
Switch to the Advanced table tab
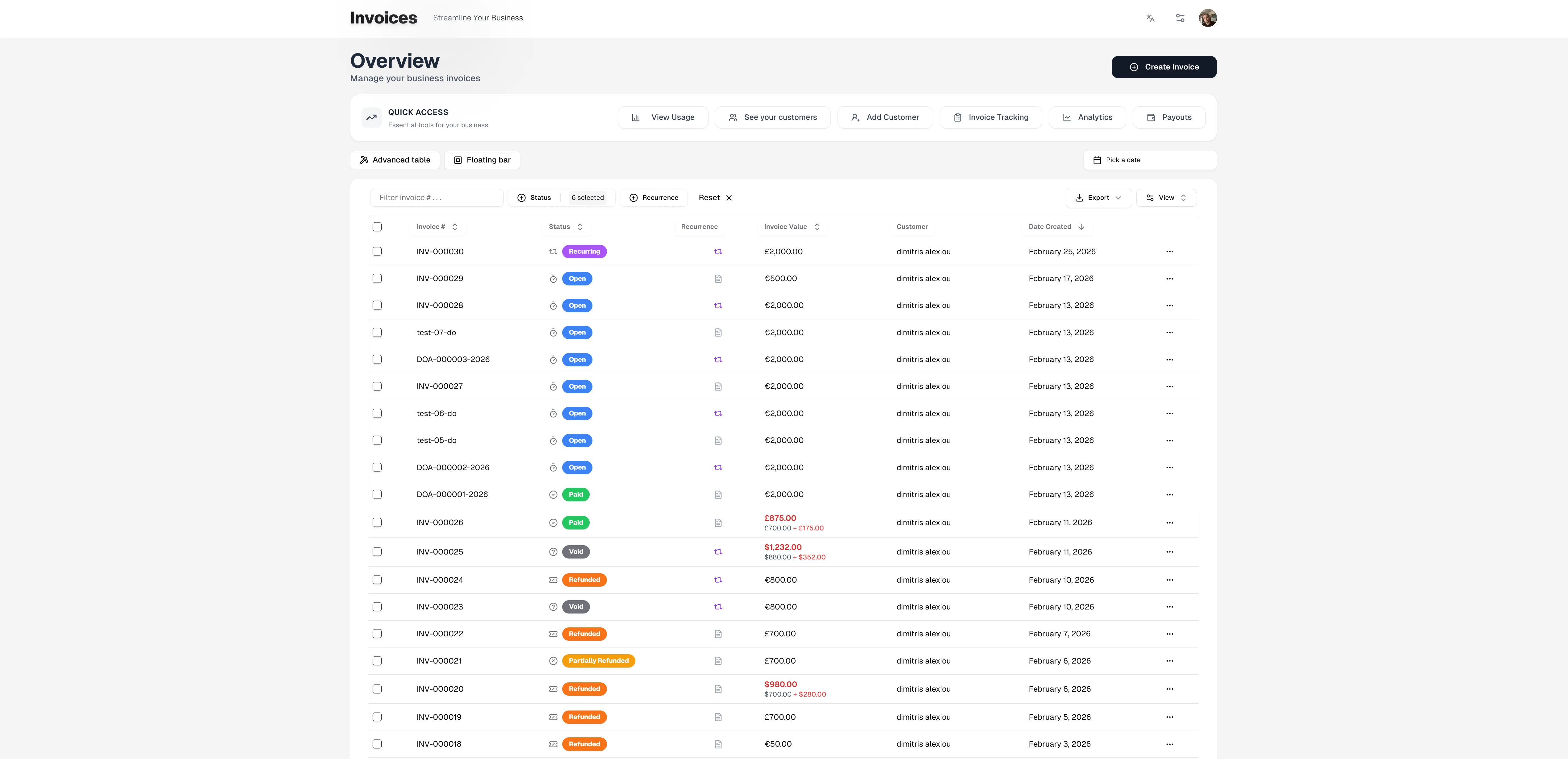tap(395, 160)
